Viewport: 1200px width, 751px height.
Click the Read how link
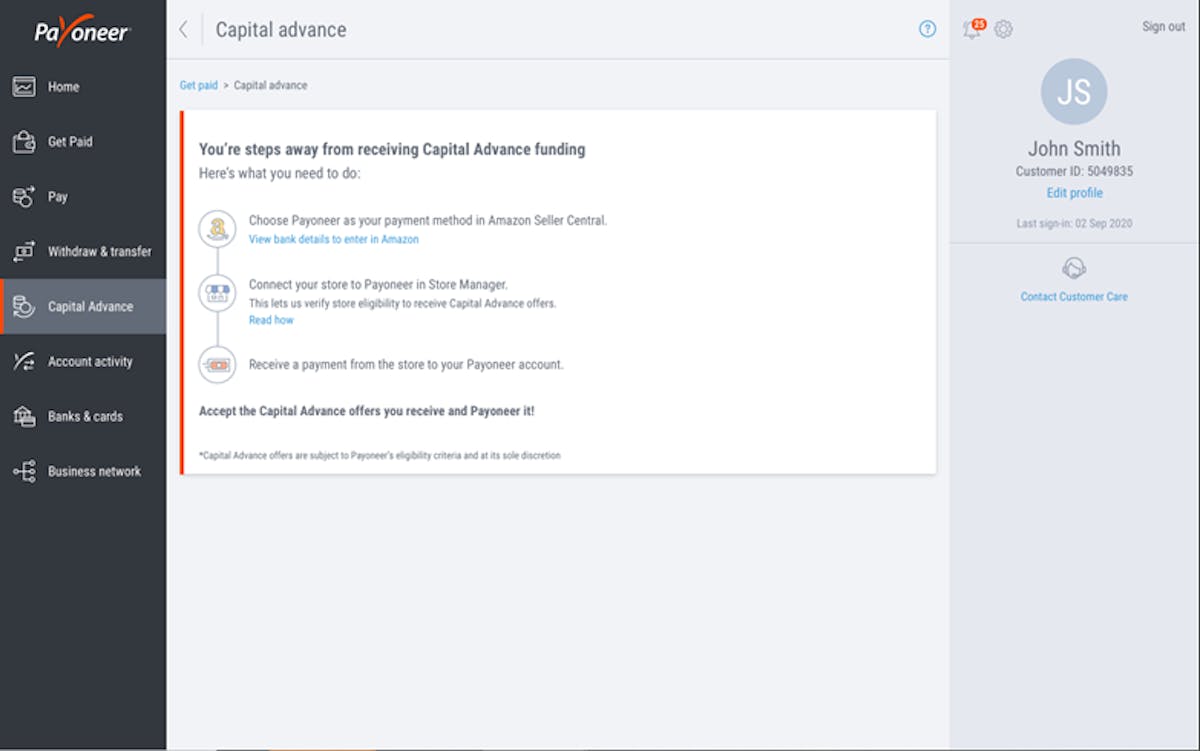pyautogui.click(x=271, y=320)
